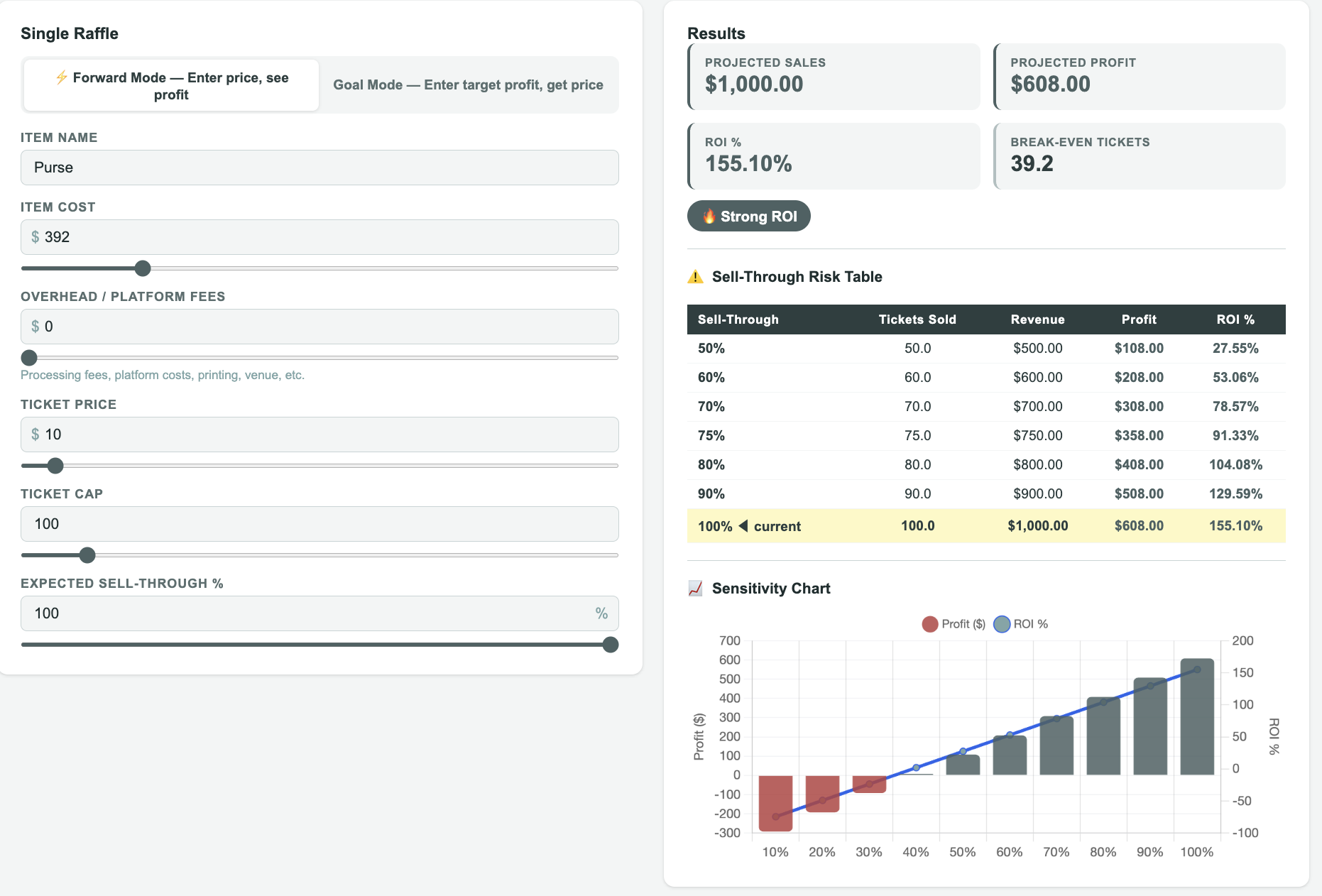Click the $608.00 cell in current row
1322x896 pixels.
pyautogui.click(x=1139, y=526)
